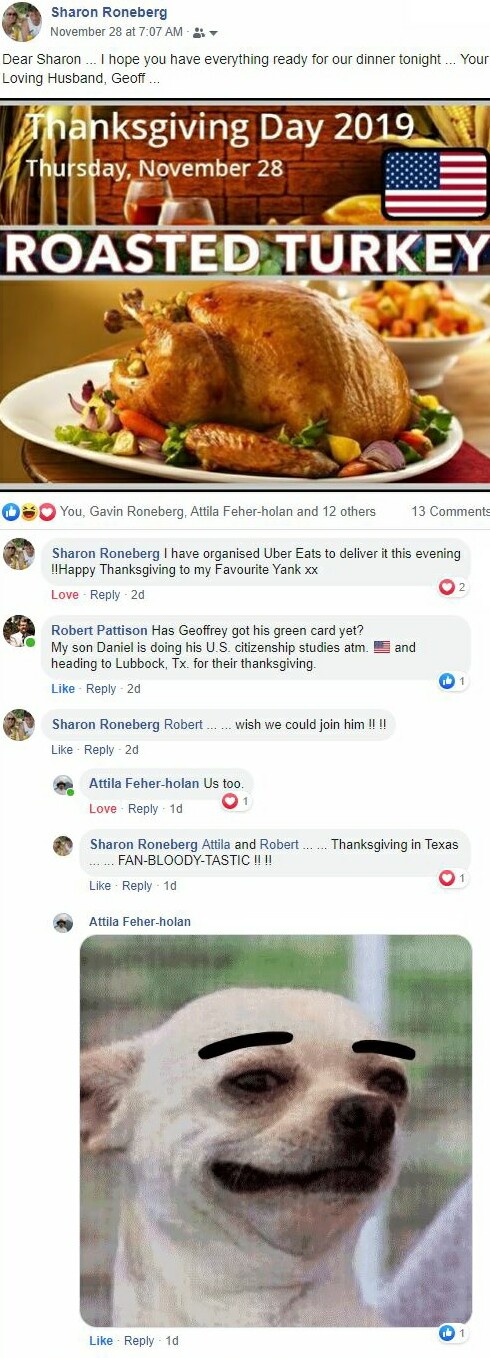The height and width of the screenshot is (1358, 490).
Task: Toggle Like on Robert Pattison's comment
Action: [63, 689]
